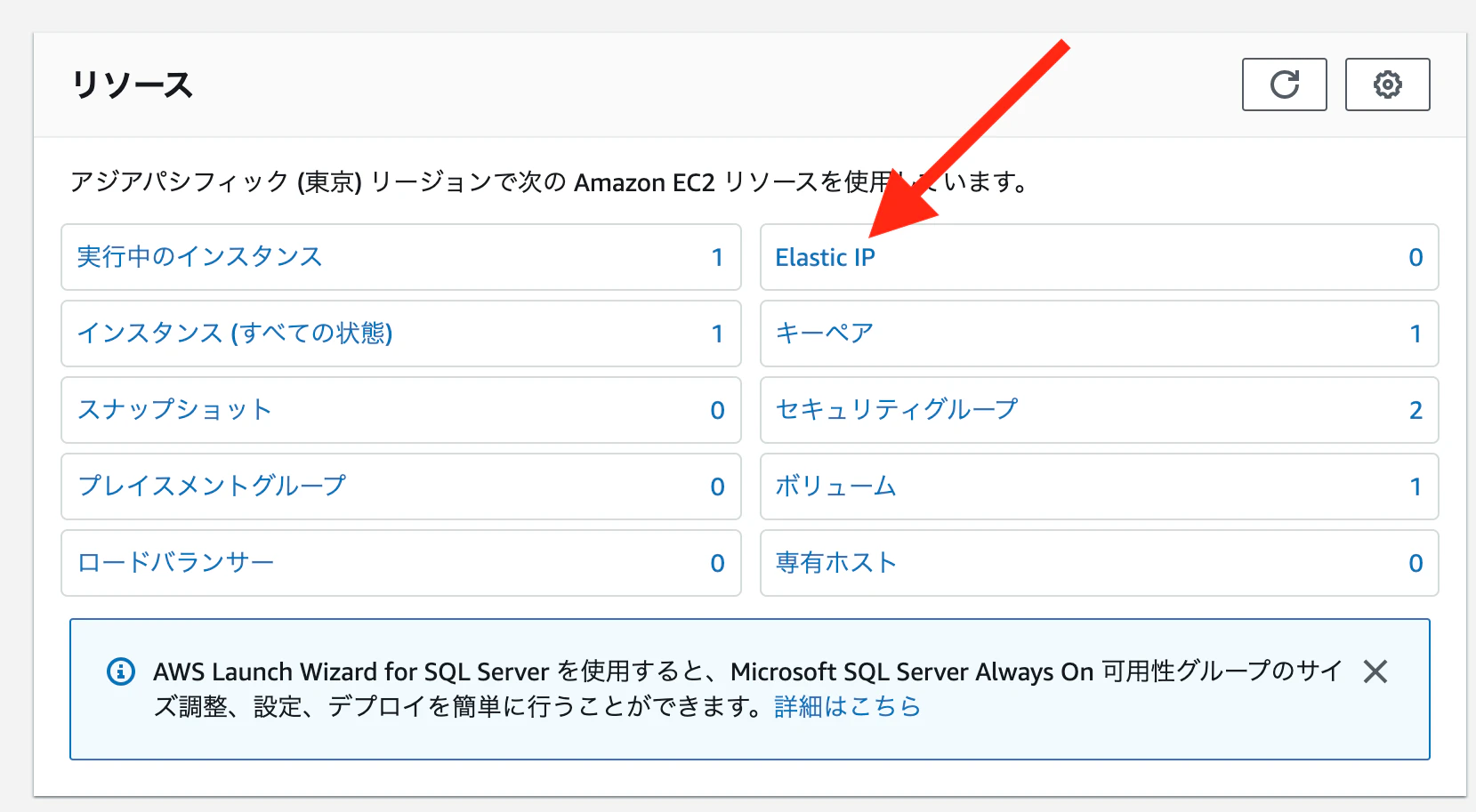Image resolution: width=1476 pixels, height=812 pixels.
Task: Click the count 0 for 専有ホスト
Action: 1416,563
